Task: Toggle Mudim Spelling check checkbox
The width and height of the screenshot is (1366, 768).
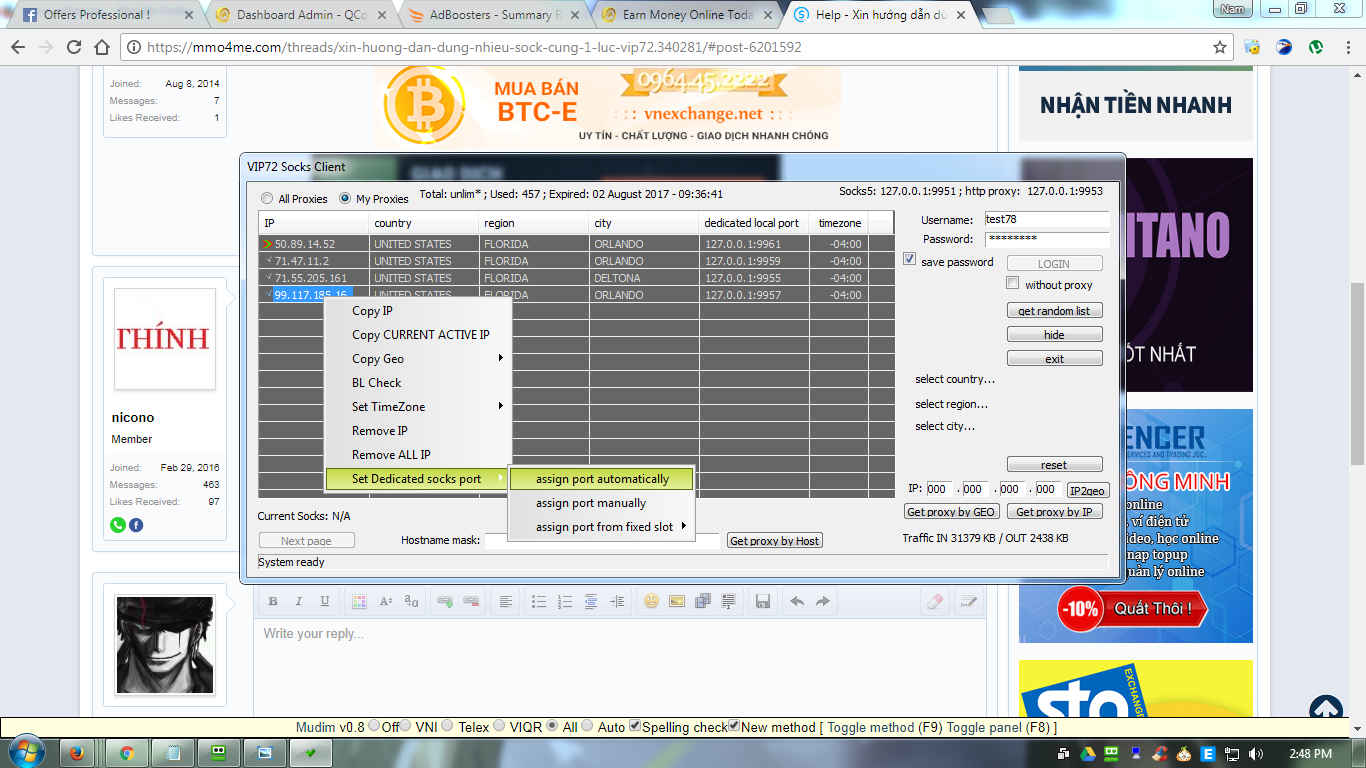Action: 634,727
